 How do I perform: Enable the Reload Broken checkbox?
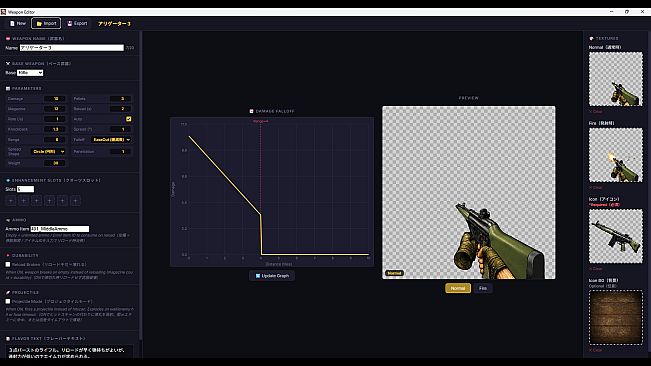8,264
